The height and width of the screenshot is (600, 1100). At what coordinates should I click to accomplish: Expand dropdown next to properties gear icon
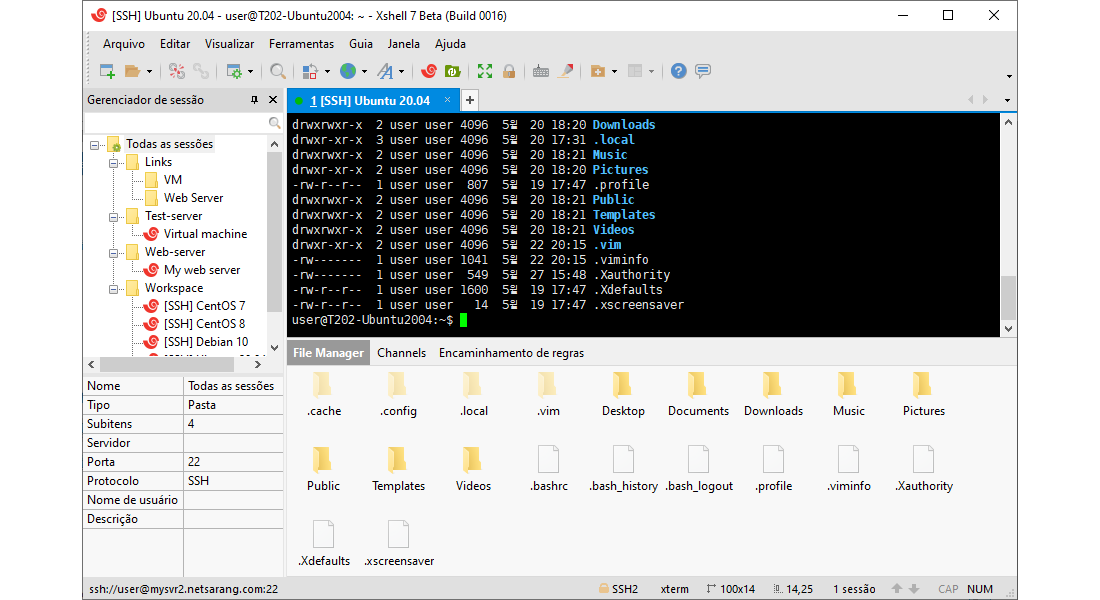point(250,72)
